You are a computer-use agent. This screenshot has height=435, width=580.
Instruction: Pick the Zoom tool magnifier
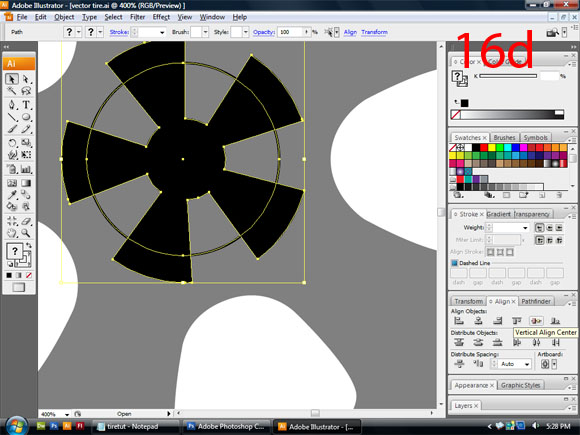(26, 233)
